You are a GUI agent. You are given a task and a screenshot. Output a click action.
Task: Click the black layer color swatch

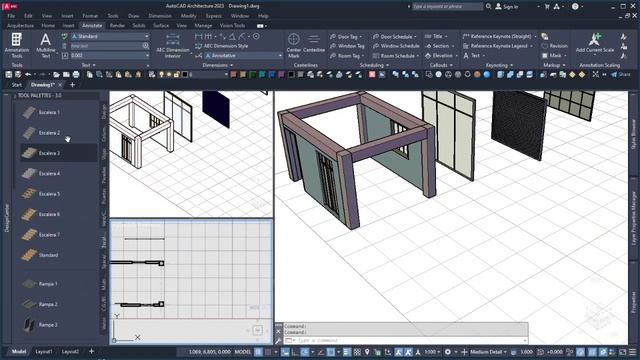184,74
